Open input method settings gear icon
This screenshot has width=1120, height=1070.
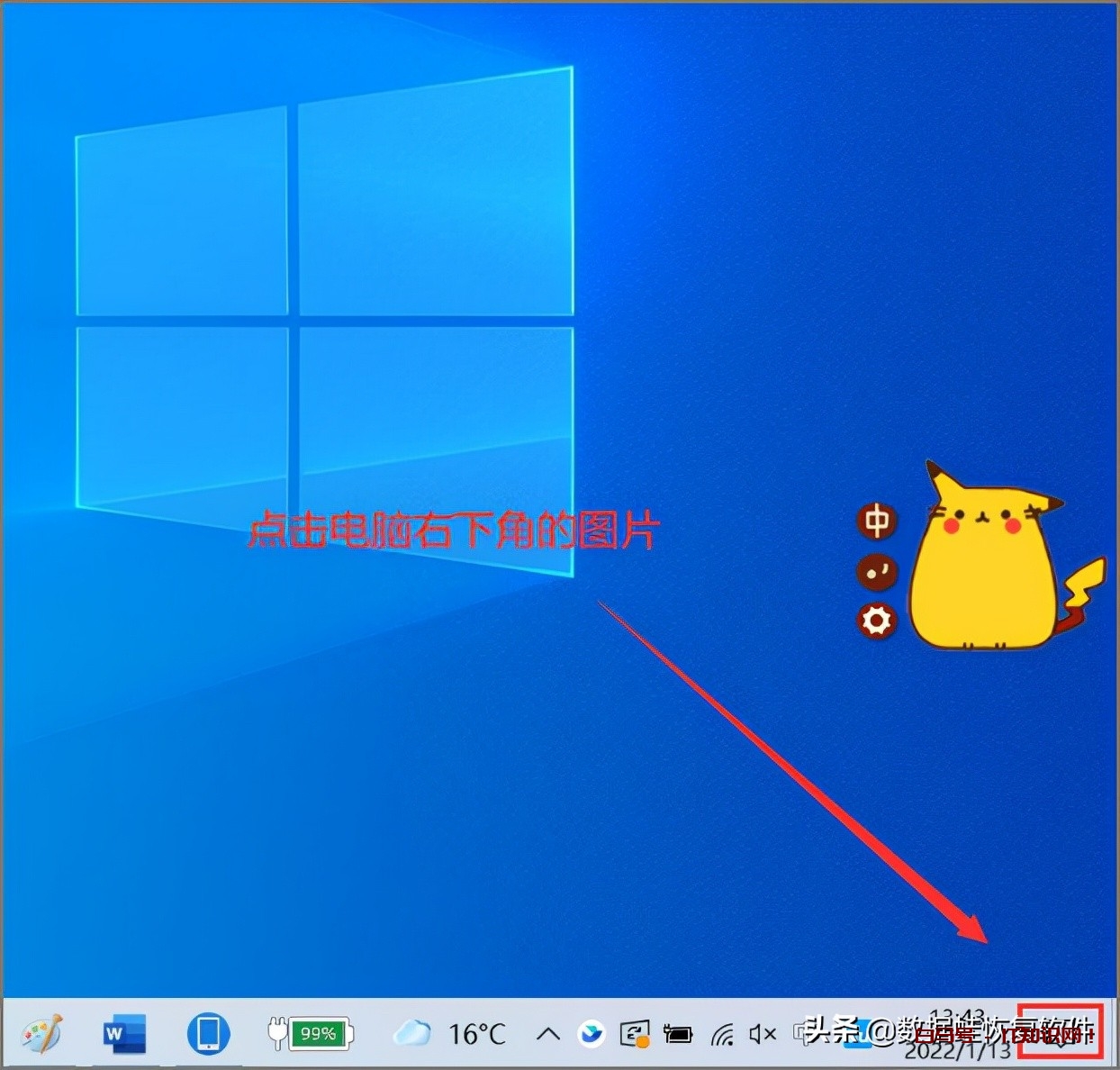[877, 621]
